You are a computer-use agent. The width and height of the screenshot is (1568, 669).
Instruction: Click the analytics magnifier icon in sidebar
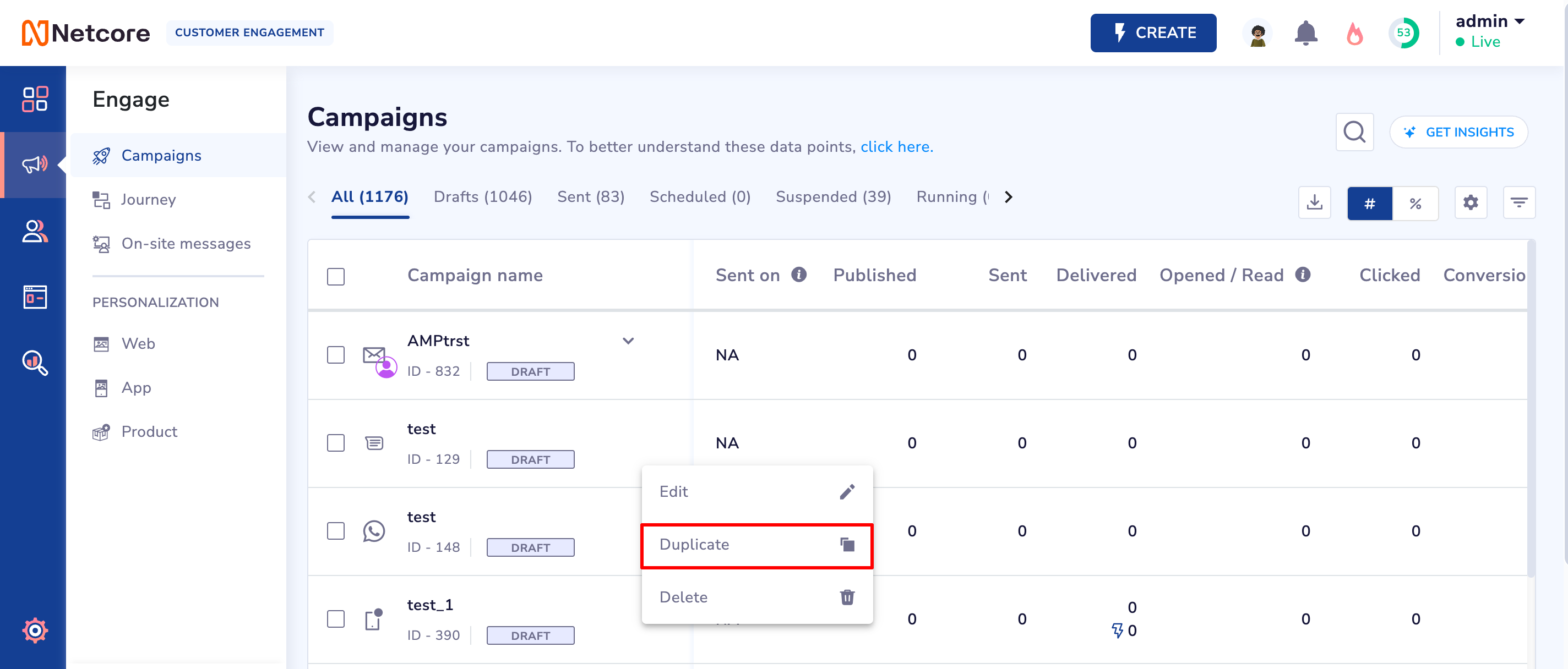[35, 363]
